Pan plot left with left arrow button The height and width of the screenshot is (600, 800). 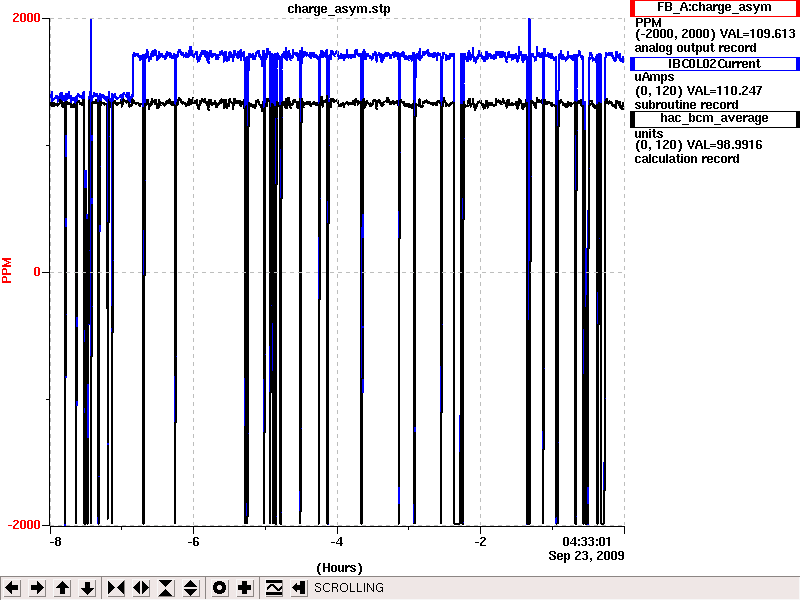[12, 588]
